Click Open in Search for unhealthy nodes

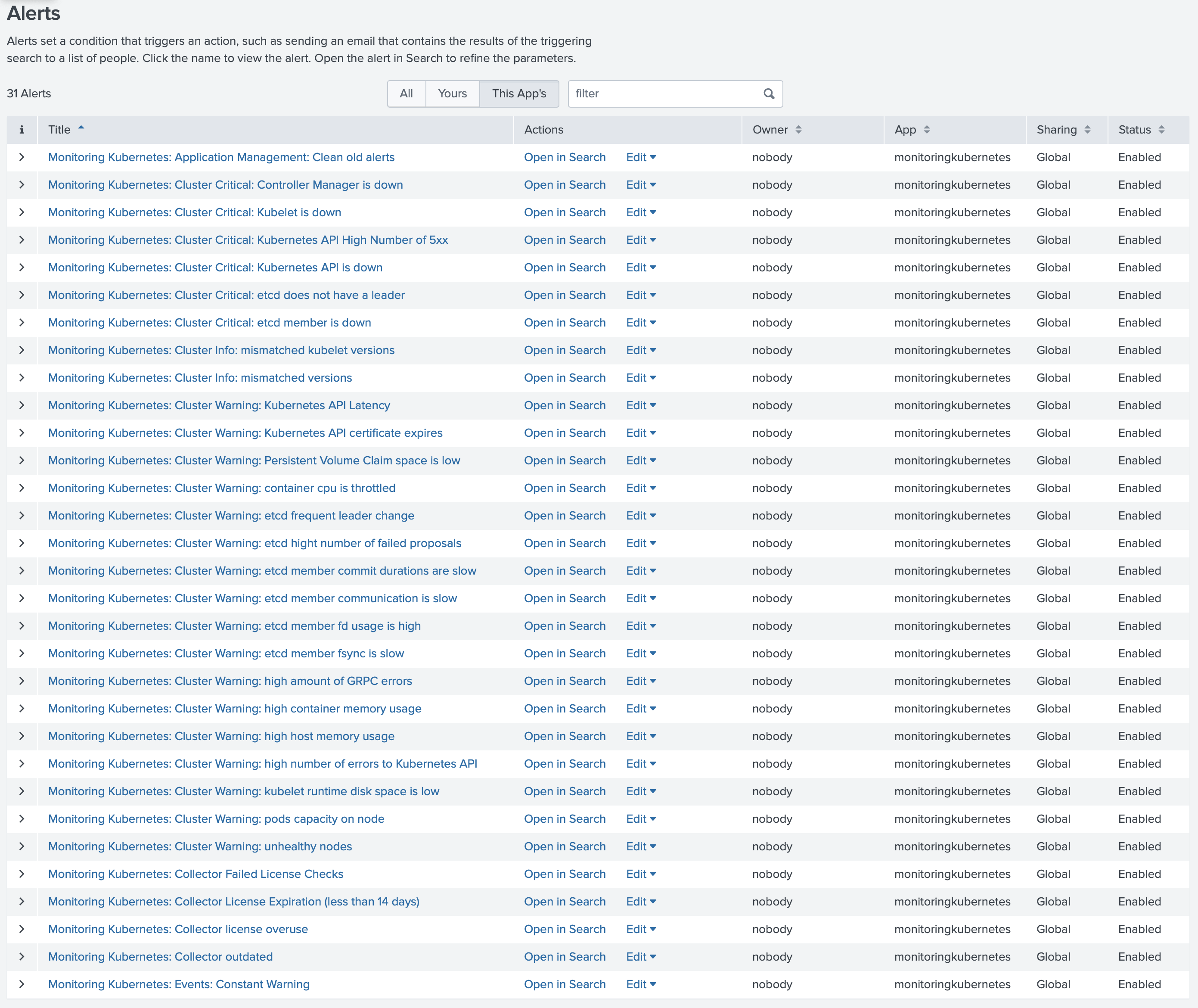(x=565, y=846)
